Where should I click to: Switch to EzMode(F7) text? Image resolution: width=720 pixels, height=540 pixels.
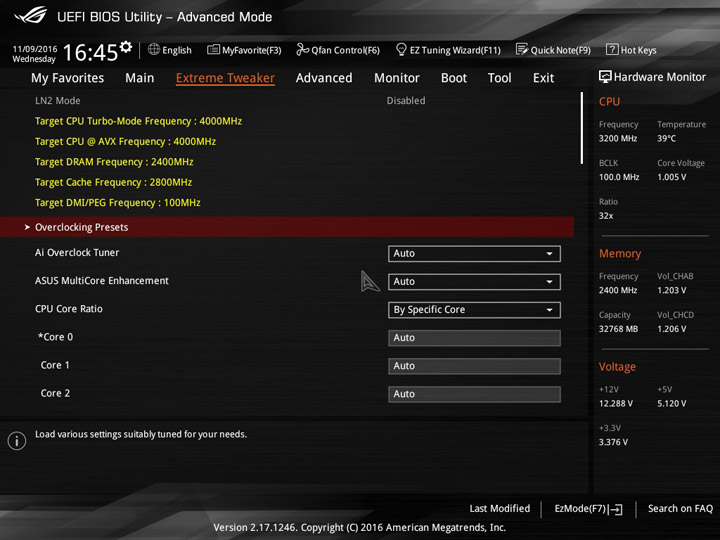tap(580, 509)
